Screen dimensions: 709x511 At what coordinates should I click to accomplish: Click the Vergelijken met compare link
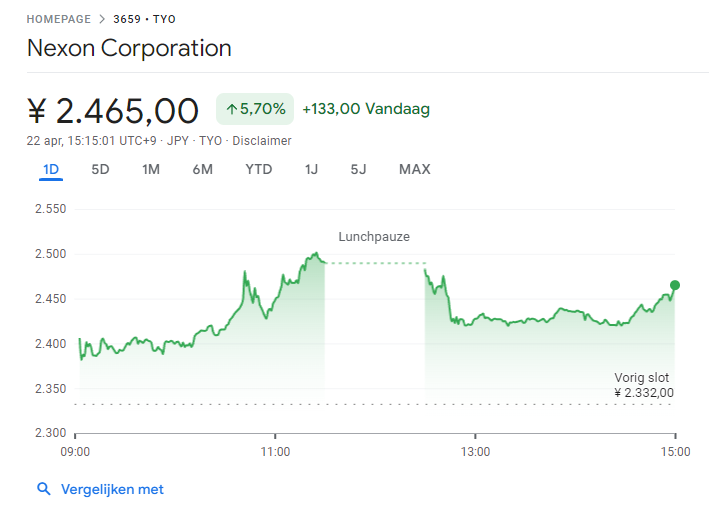112,489
